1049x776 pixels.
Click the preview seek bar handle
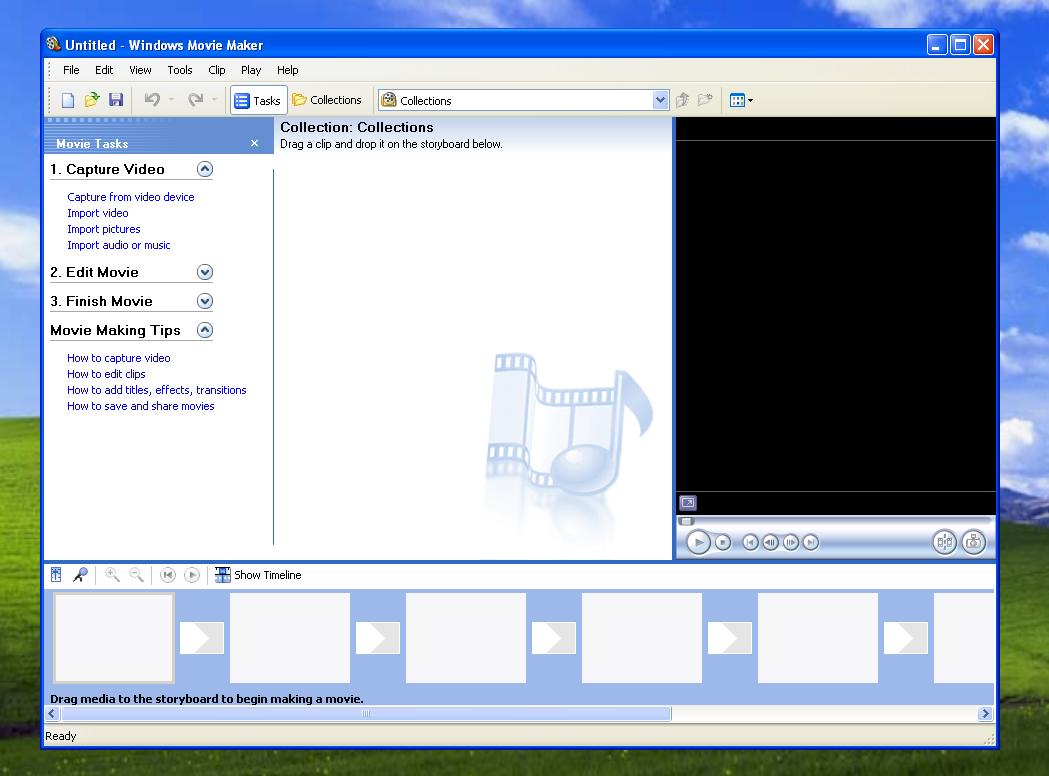coord(687,521)
